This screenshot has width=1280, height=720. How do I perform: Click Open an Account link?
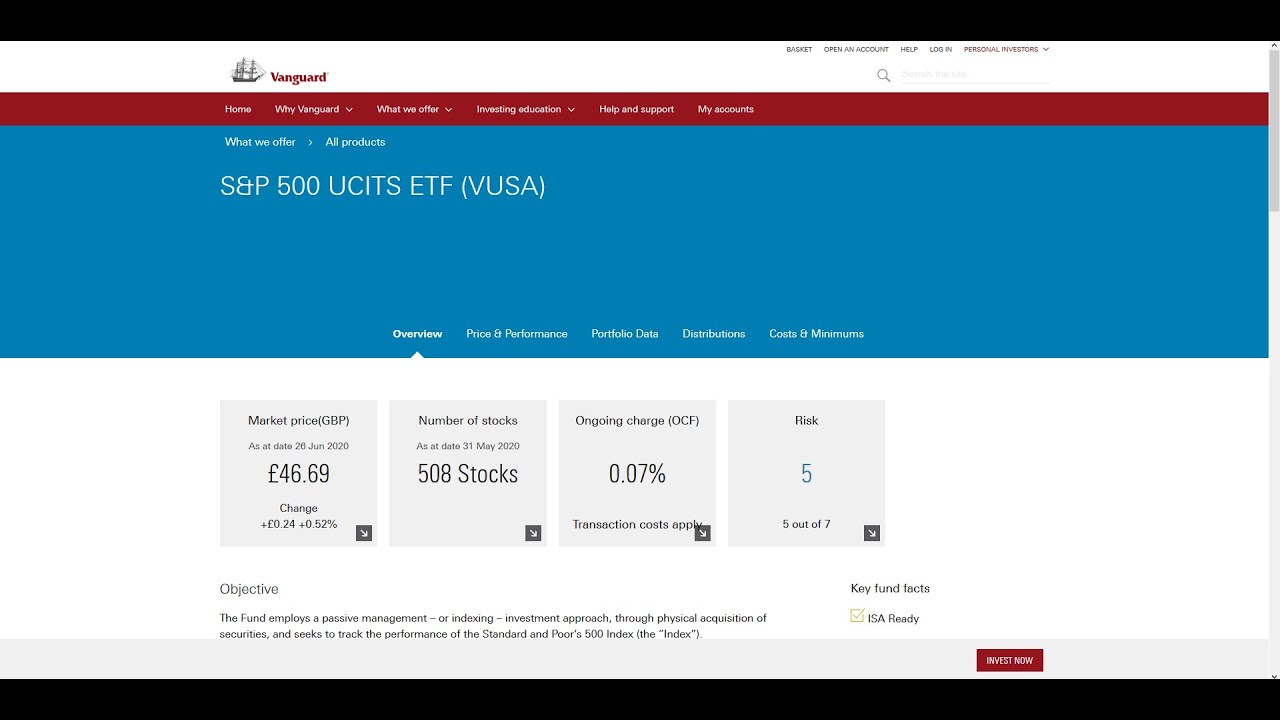[x=856, y=49]
